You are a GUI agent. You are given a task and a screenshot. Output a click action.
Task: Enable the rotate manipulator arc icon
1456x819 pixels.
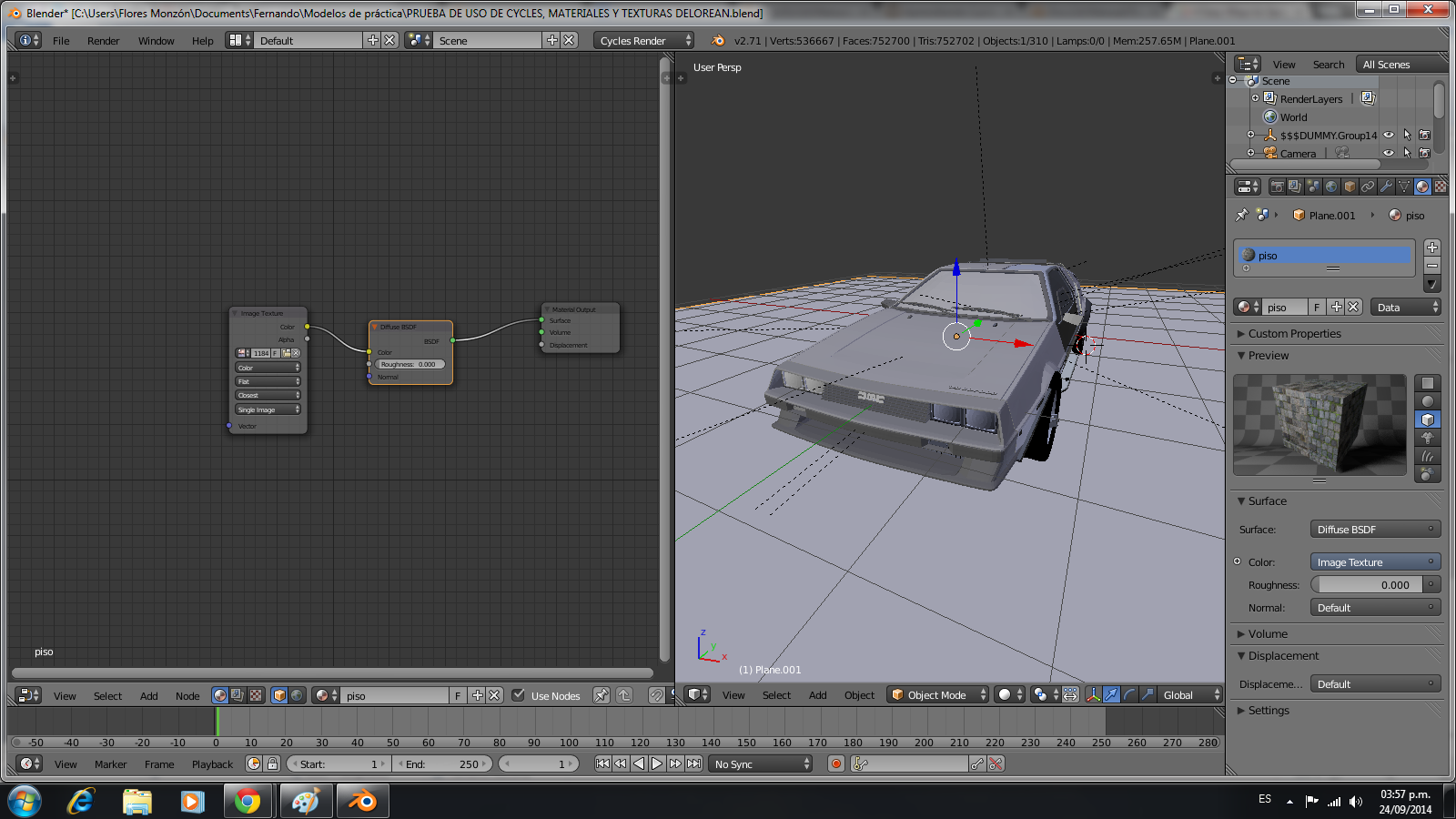tap(1129, 695)
